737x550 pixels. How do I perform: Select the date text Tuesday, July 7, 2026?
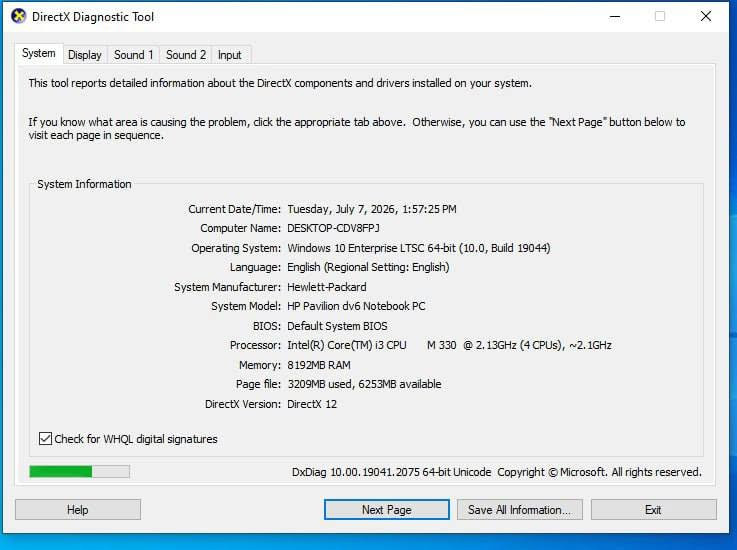(x=342, y=209)
